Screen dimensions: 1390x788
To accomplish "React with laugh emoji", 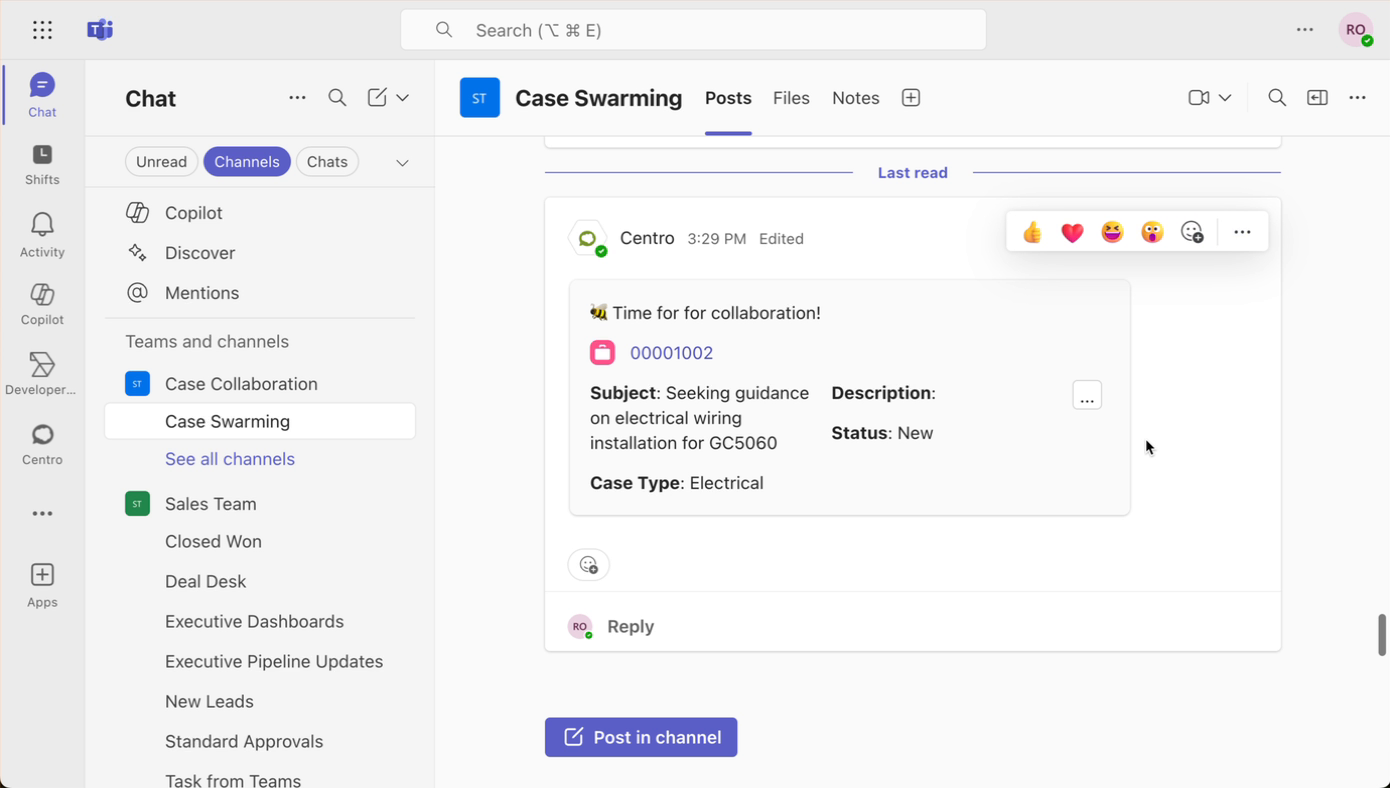I will coord(1112,232).
